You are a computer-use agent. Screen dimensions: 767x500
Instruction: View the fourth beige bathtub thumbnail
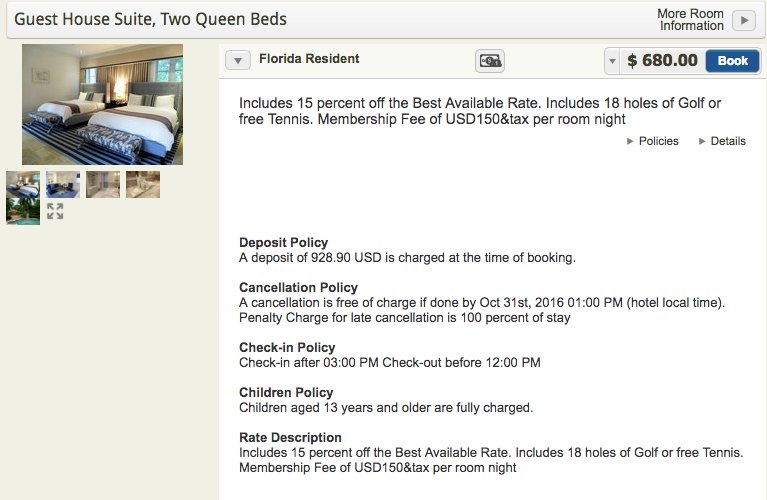(x=143, y=184)
